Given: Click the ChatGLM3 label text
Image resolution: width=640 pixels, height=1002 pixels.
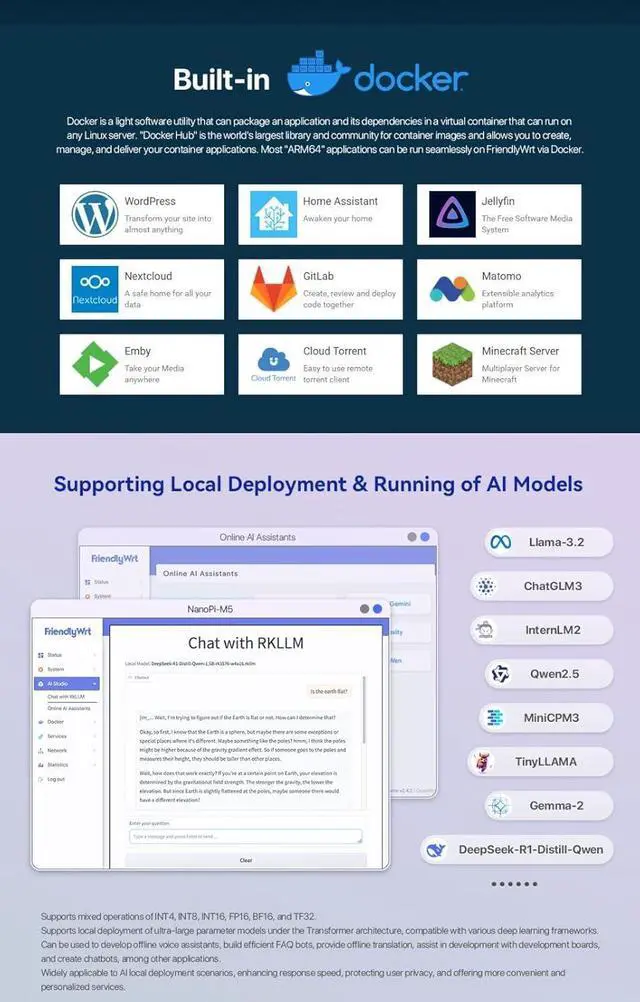Looking at the screenshot, I should coord(552,586).
